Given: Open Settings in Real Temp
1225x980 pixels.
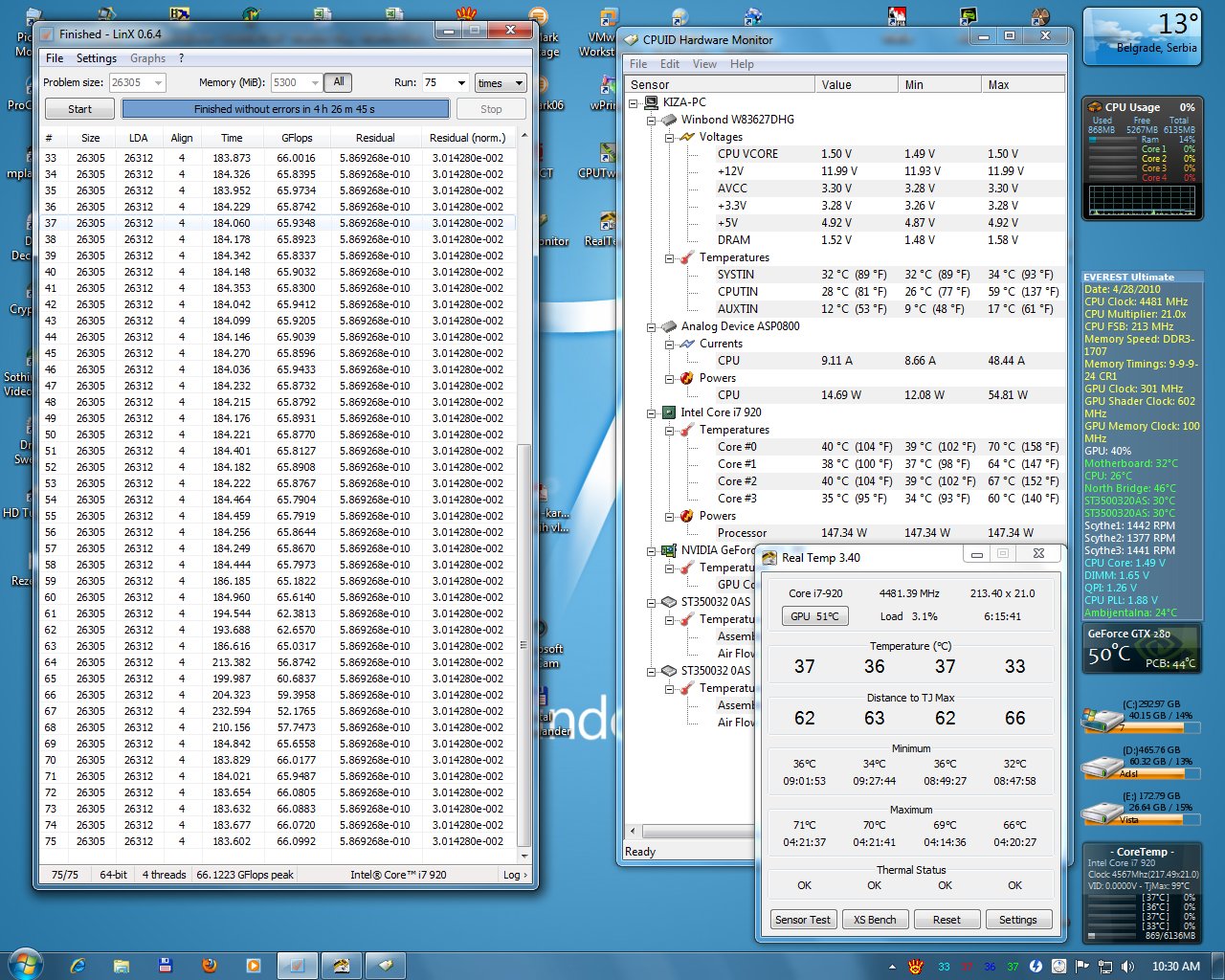Looking at the screenshot, I should 1018,920.
